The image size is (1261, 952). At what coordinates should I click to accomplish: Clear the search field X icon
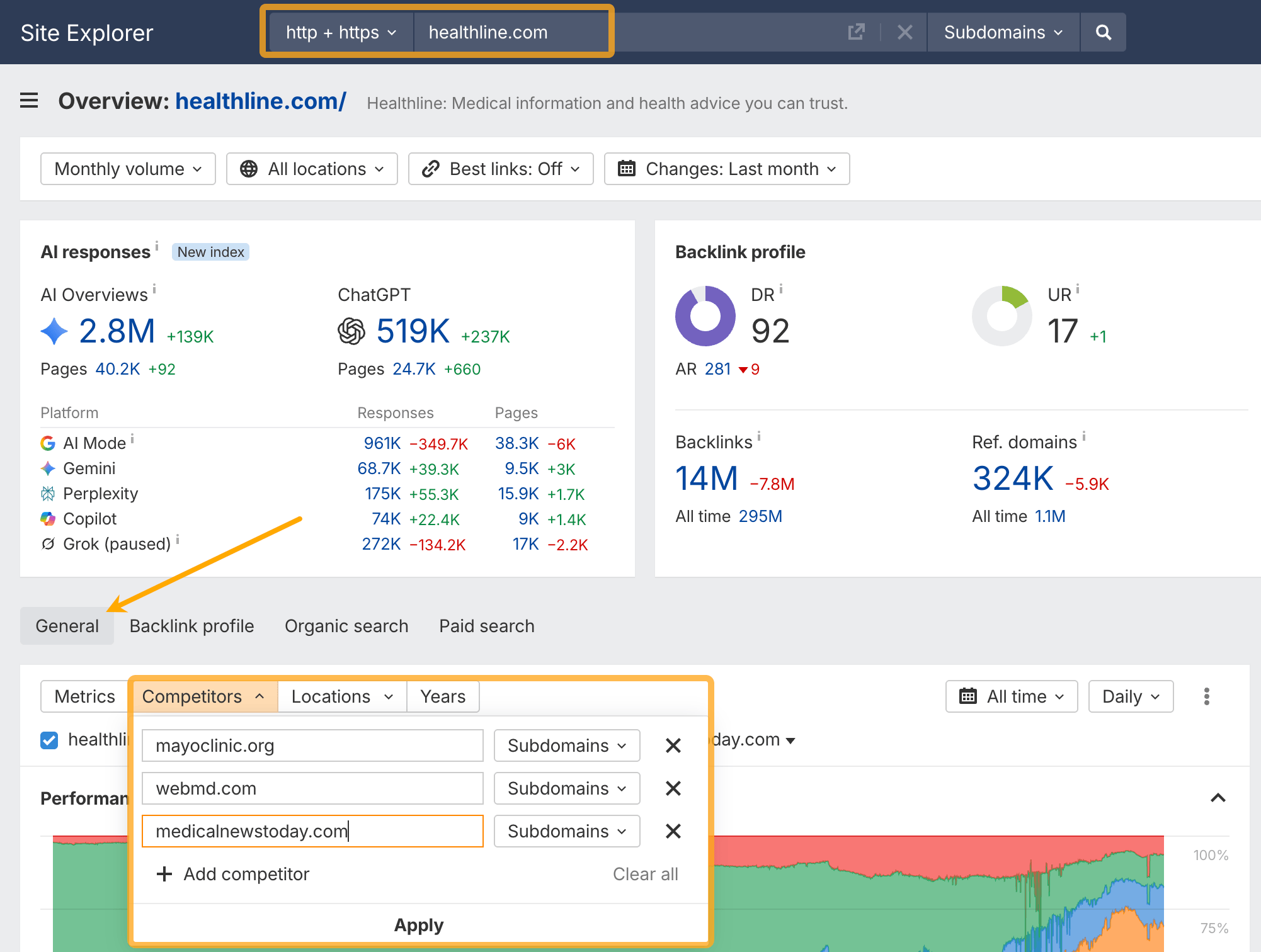904,32
